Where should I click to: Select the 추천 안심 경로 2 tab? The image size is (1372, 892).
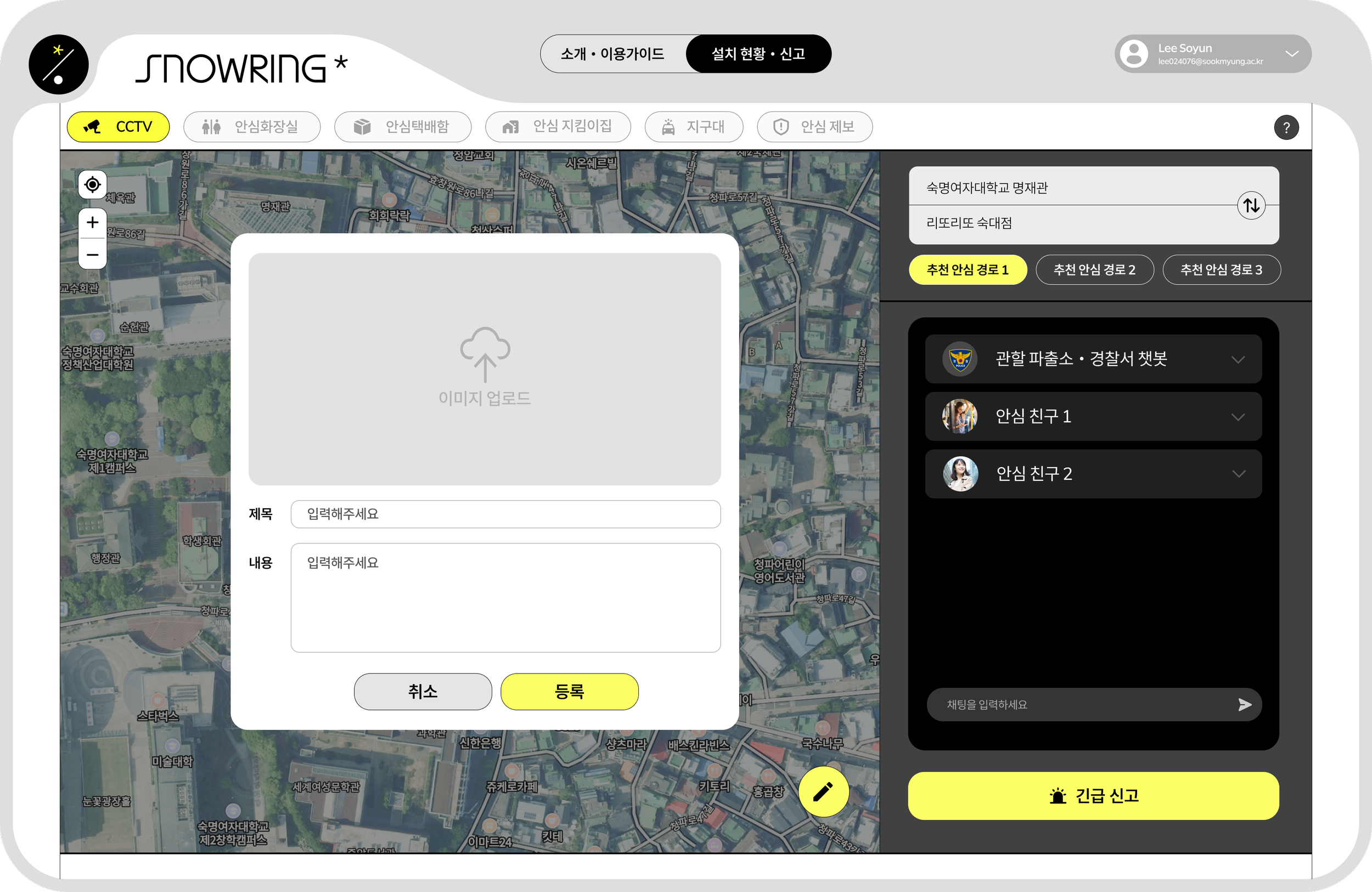pos(1094,270)
